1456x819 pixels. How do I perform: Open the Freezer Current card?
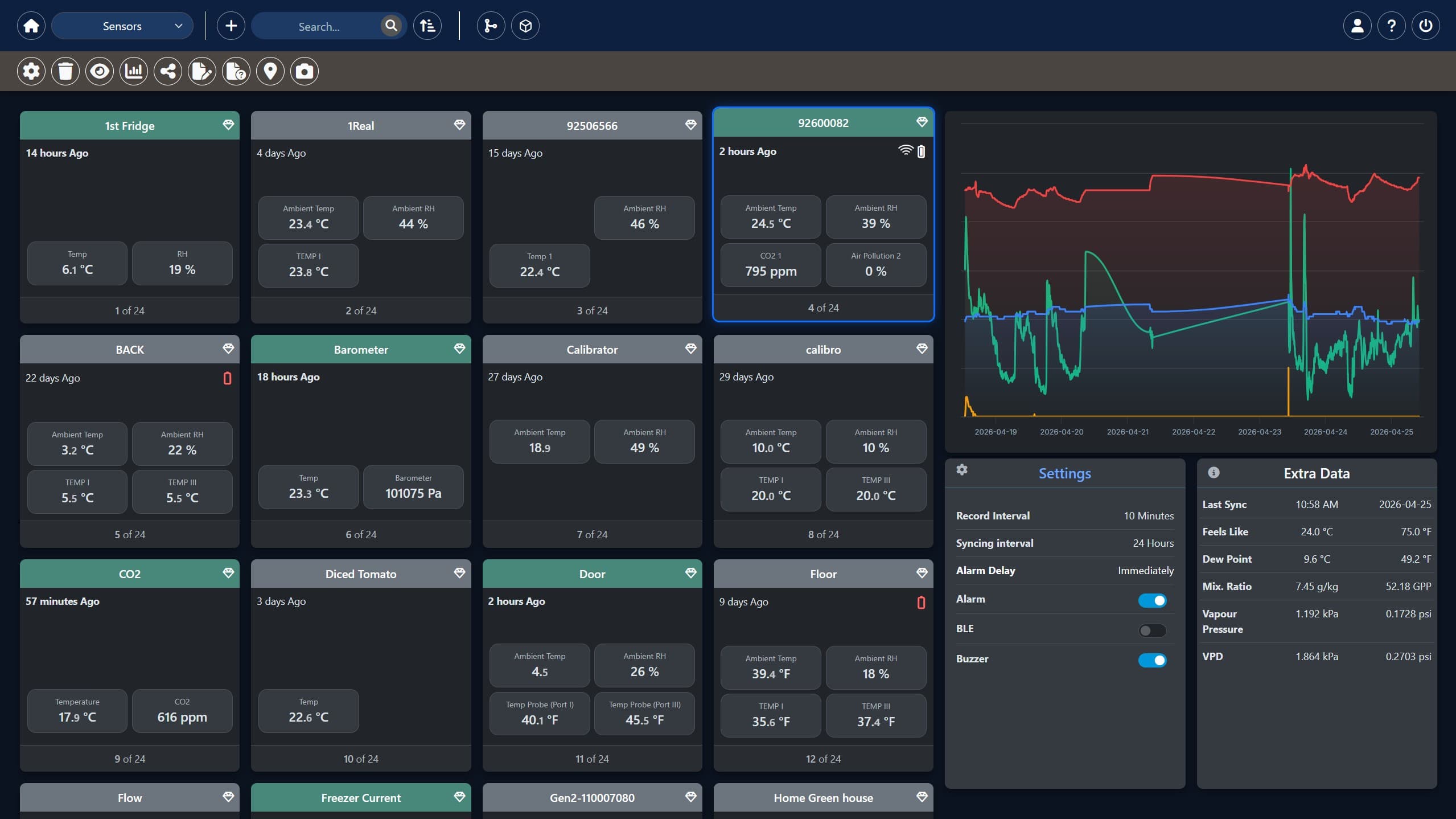point(361,797)
